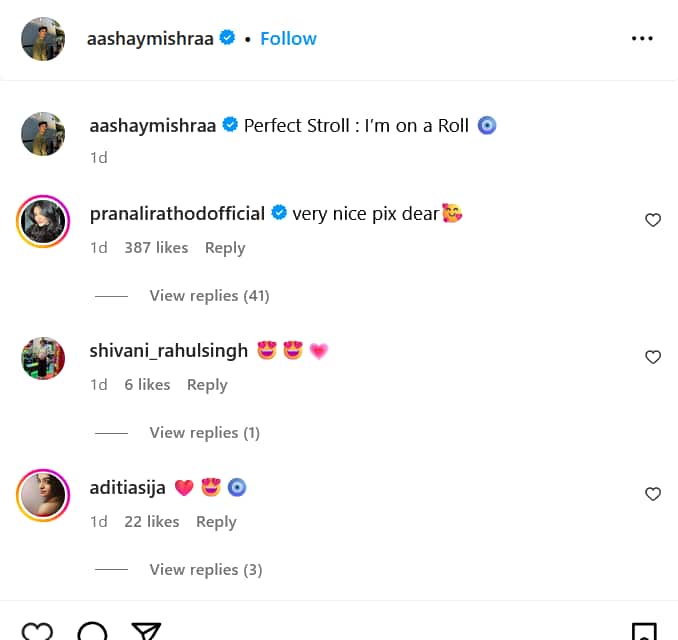Save post with the bookmark icon

[x=644, y=632]
